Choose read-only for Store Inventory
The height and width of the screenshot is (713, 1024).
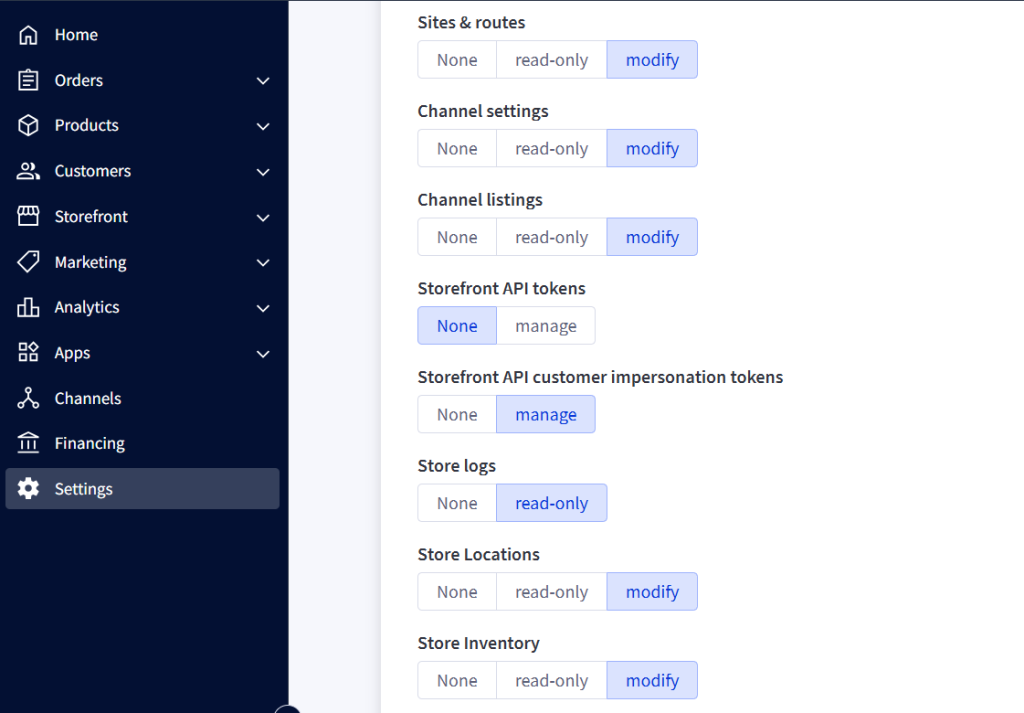tap(551, 681)
